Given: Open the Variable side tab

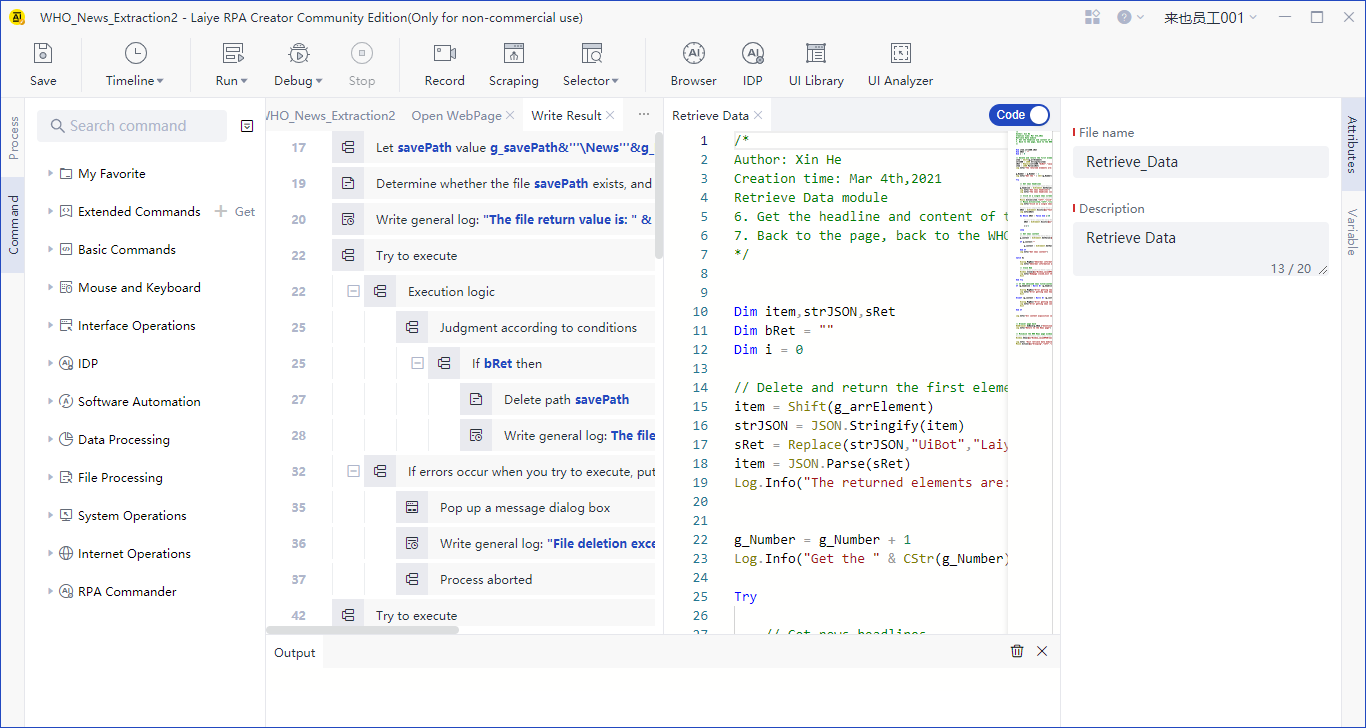Looking at the screenshot, I should [1352, 232].
